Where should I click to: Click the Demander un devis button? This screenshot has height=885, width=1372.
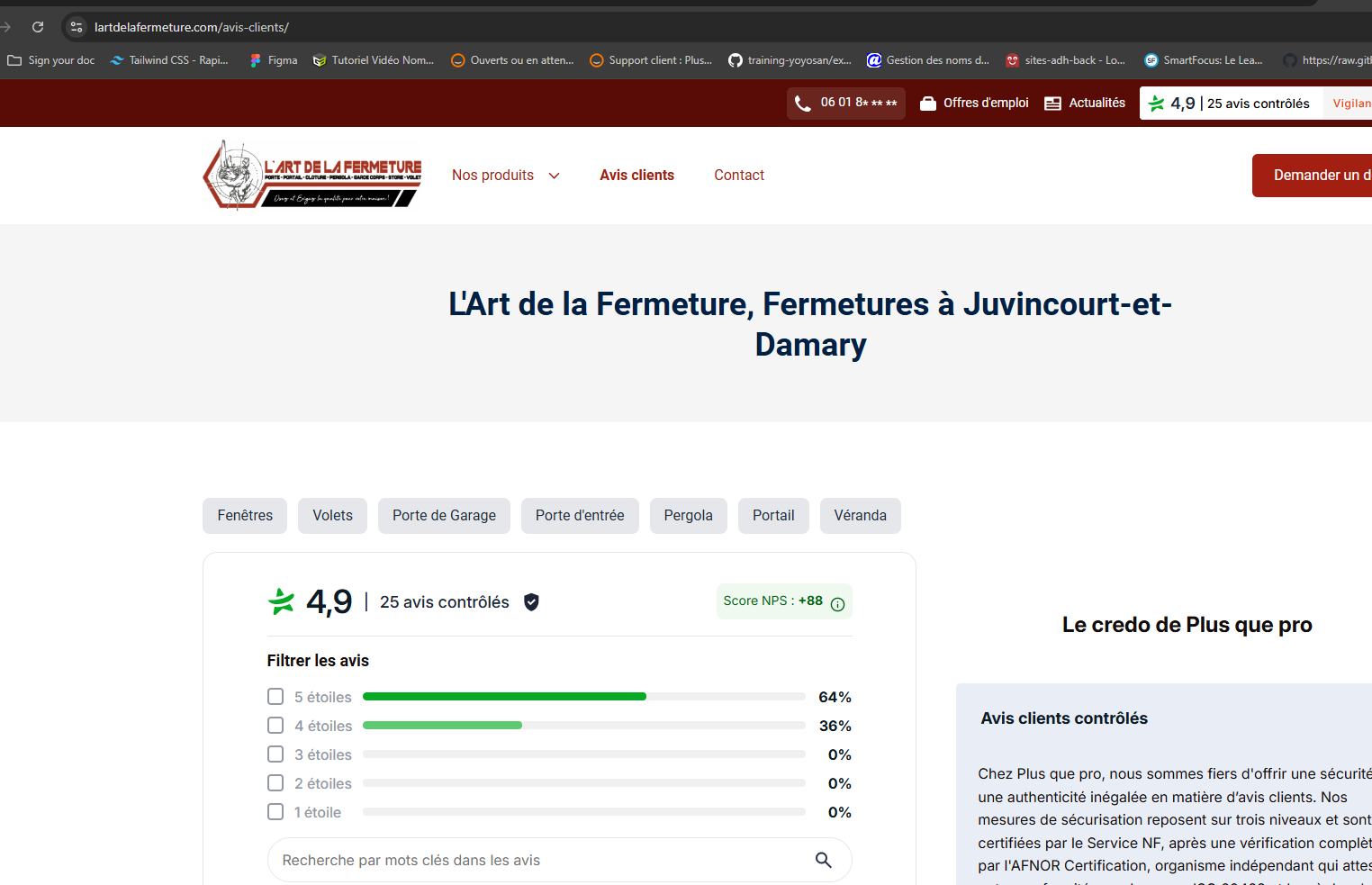[1313, 176]
